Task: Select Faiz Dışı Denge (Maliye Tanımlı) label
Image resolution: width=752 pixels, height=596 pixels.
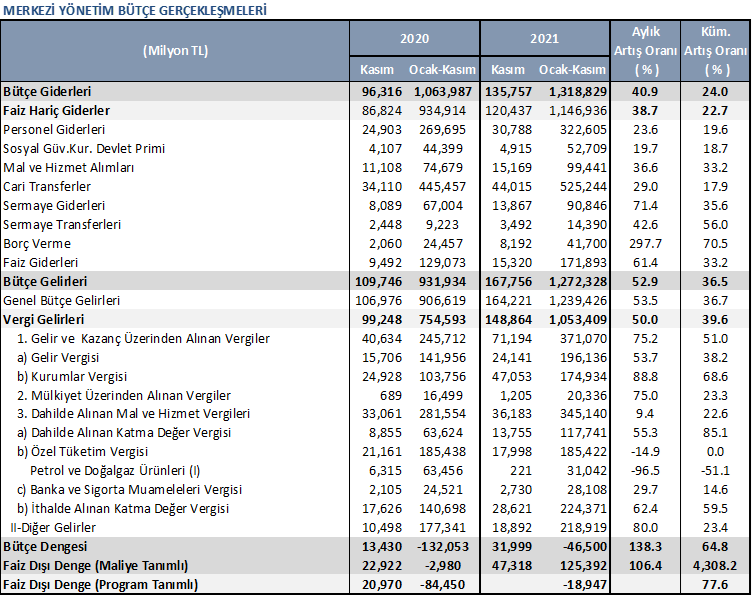Action: [95, 566]
